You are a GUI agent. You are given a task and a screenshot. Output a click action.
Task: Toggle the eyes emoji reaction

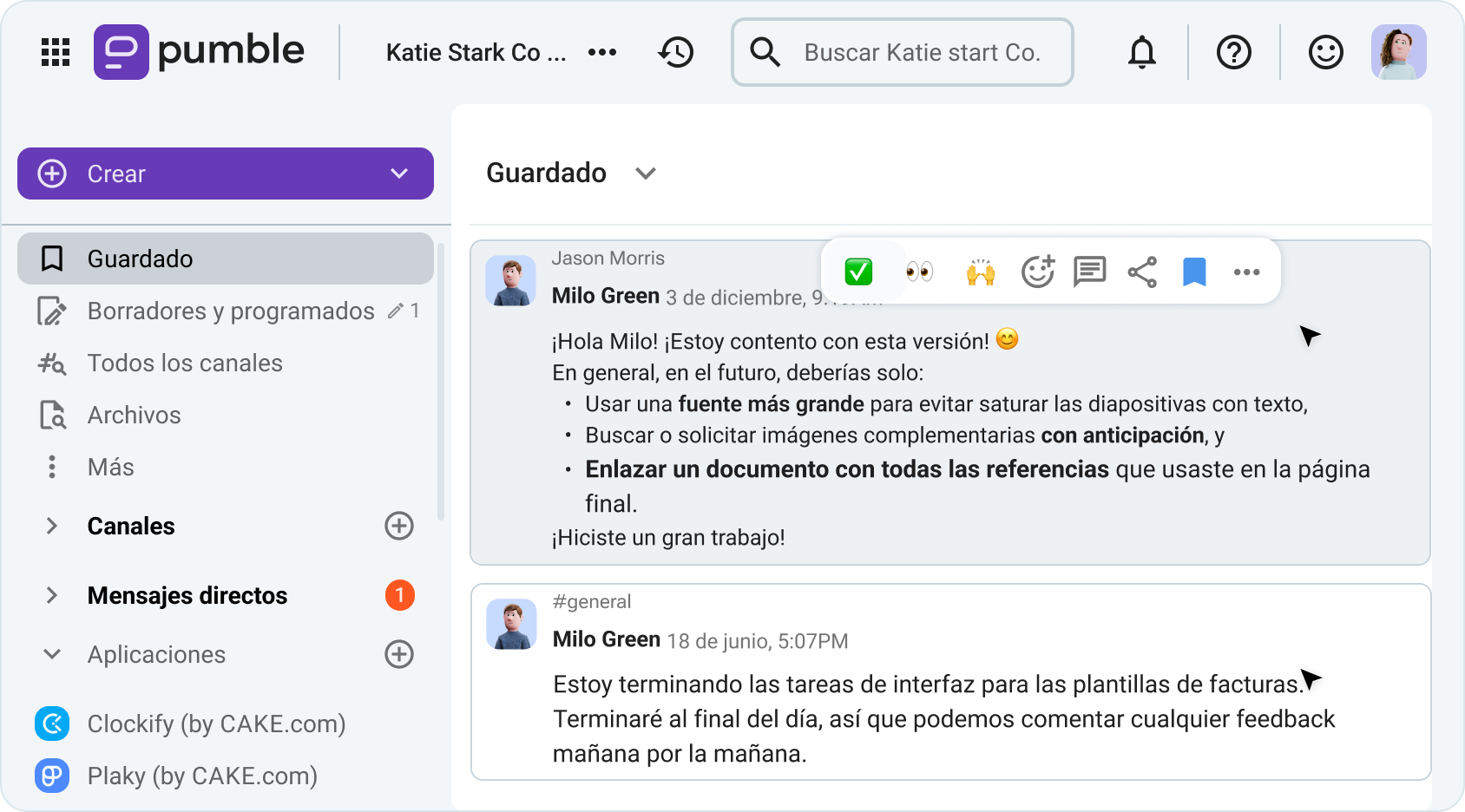tap(920, 271)
